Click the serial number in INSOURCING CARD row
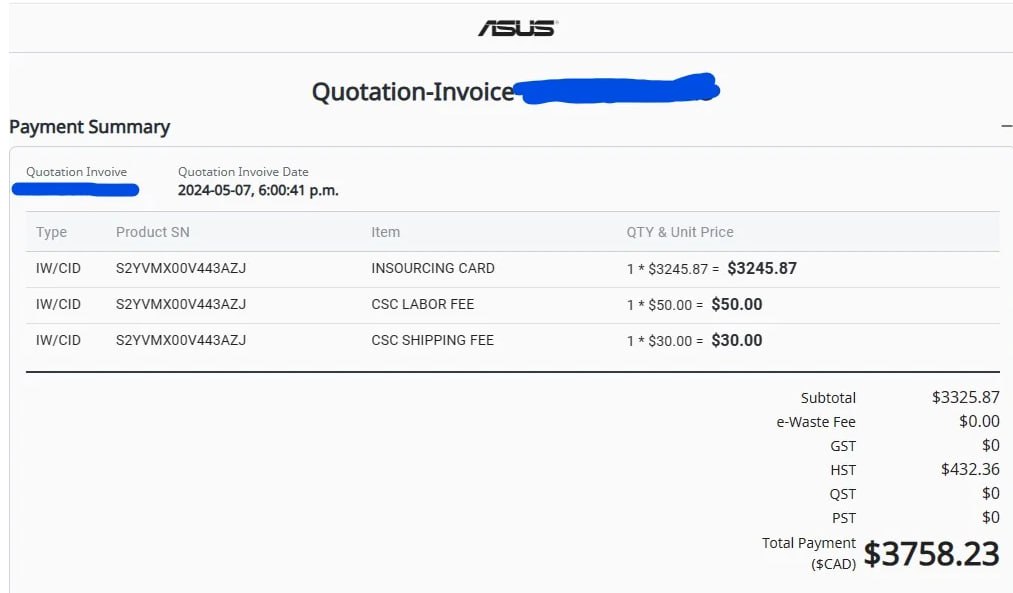The height and width of the screenshot is (593, 1013). point(181,268)
